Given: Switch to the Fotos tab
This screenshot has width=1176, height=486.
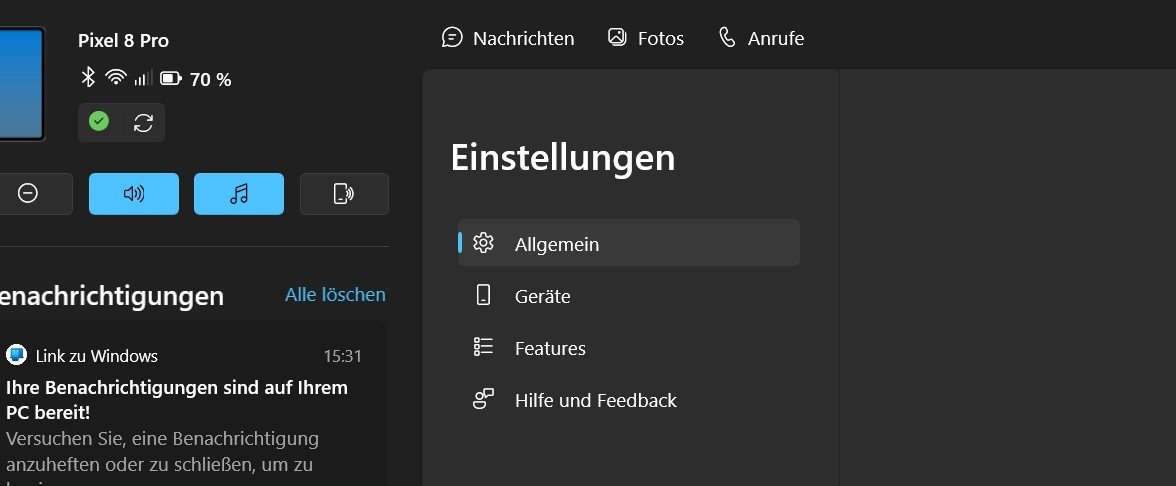Looking at the screenshot, I should pyautogui.click(x=646, y=38).
